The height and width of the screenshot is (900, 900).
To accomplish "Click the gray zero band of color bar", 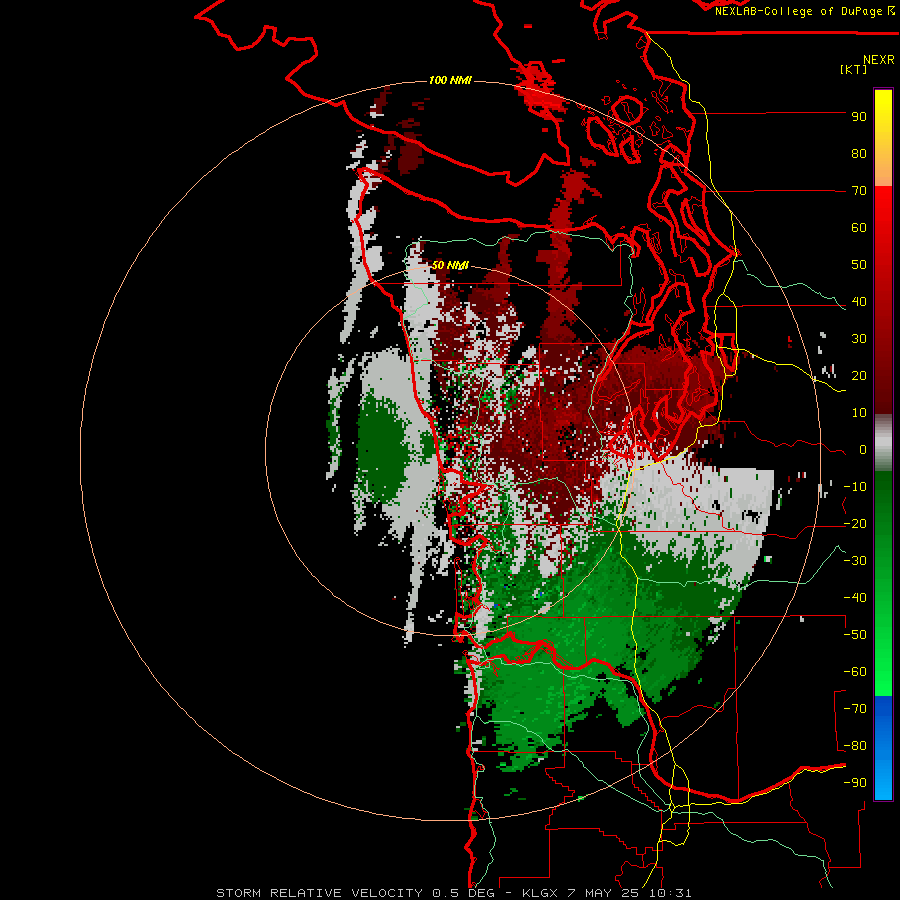I will (x=883, y=443).
